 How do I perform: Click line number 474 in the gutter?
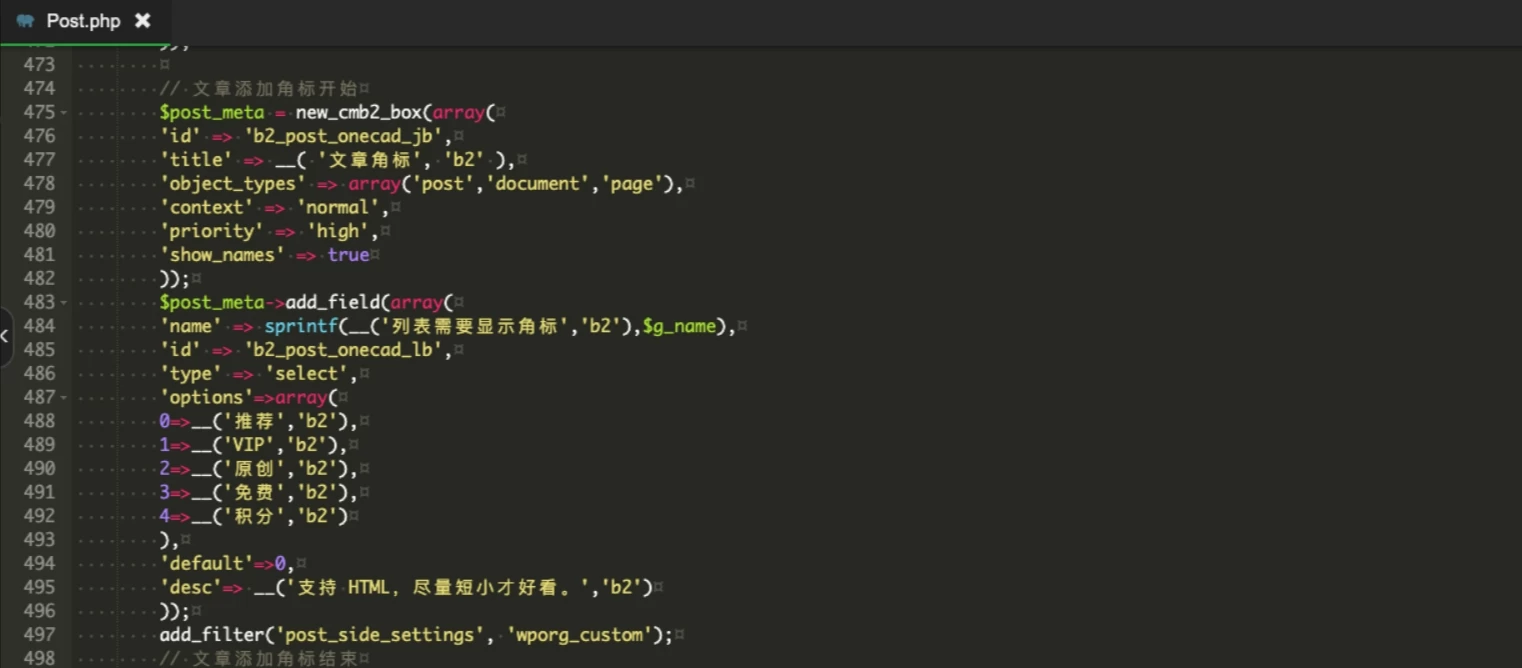[x=39, y=88]
